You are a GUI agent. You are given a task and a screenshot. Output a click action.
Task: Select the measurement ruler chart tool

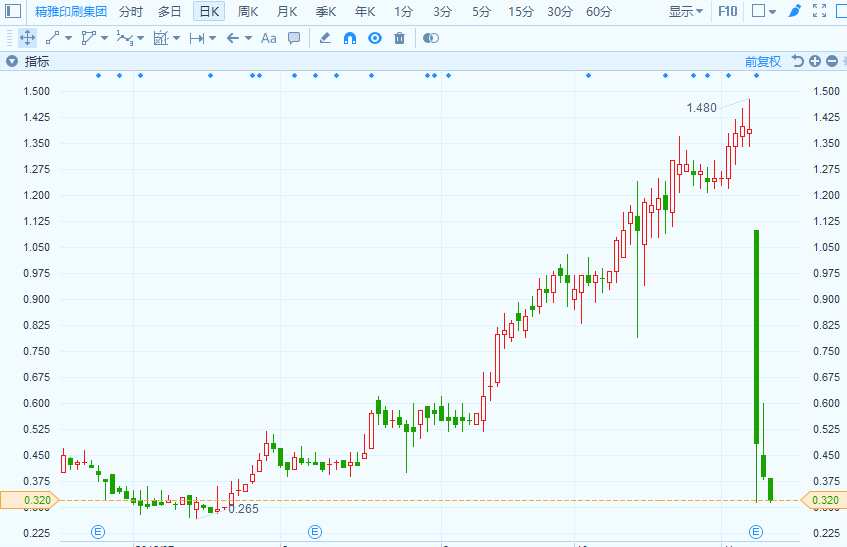161,38
